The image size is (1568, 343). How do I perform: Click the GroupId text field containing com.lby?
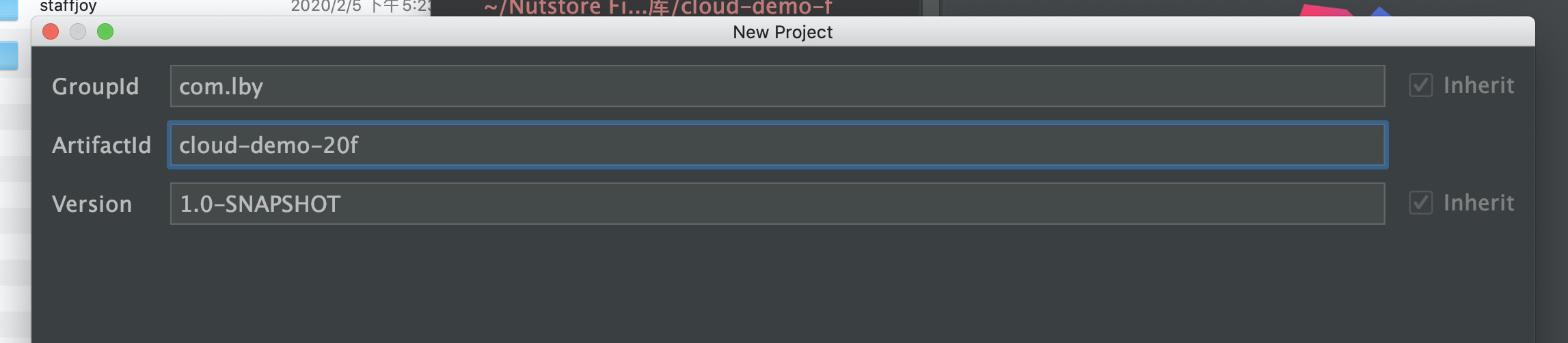pyautogui.click(x=777, y=86)
